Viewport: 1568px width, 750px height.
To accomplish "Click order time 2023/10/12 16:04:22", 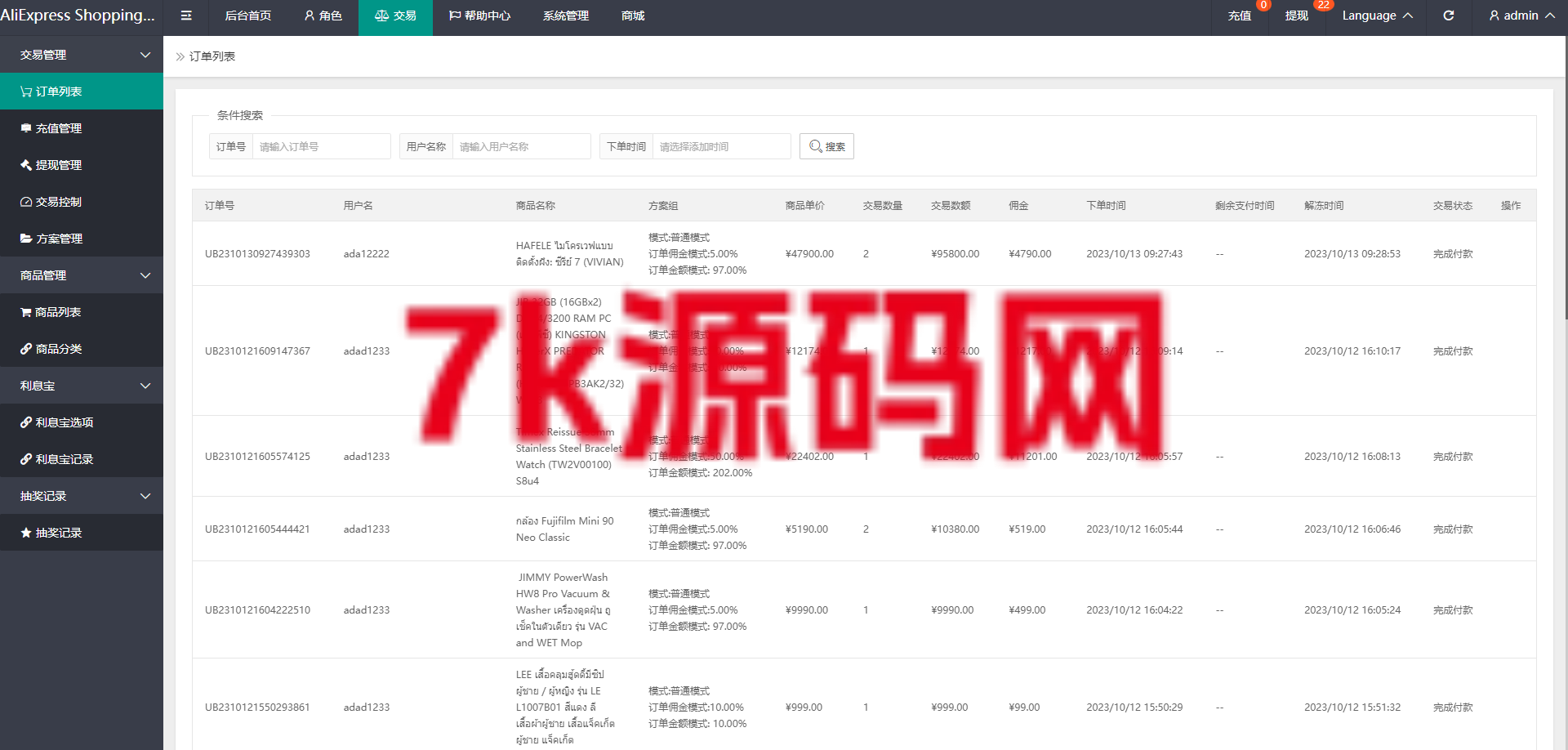I will (1134, 610).
